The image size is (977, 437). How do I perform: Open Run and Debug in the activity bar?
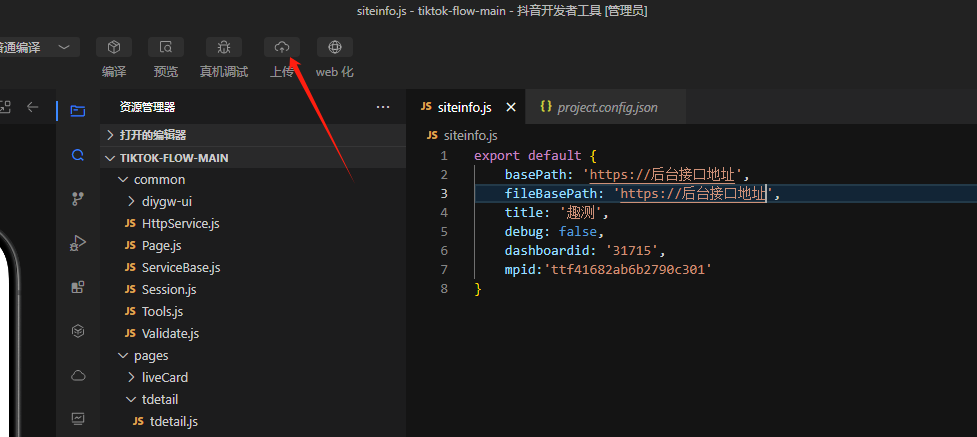coord(78,243)
